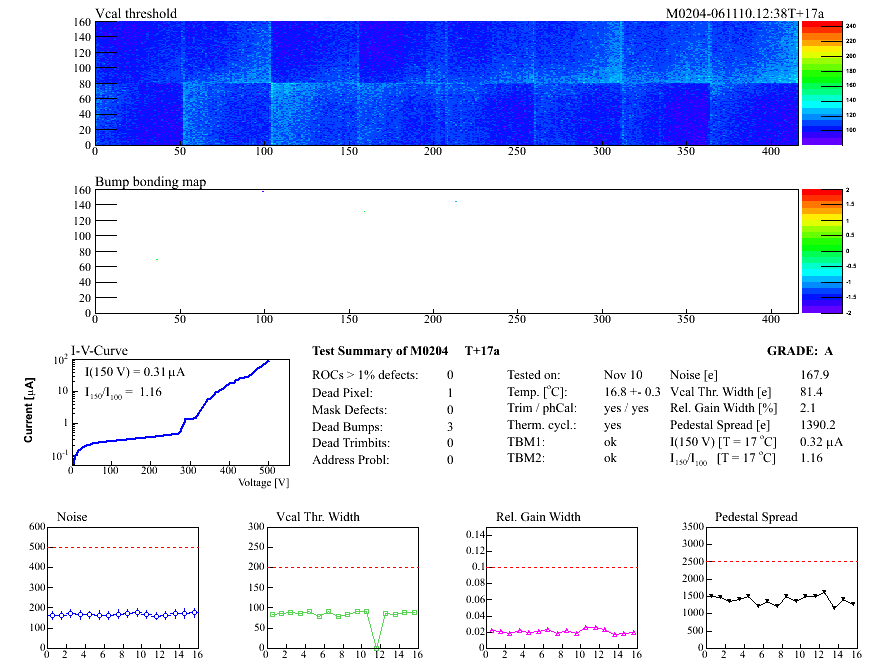
Task: Click the "Test Summary of M0204" heading
Action: point(380,351)
